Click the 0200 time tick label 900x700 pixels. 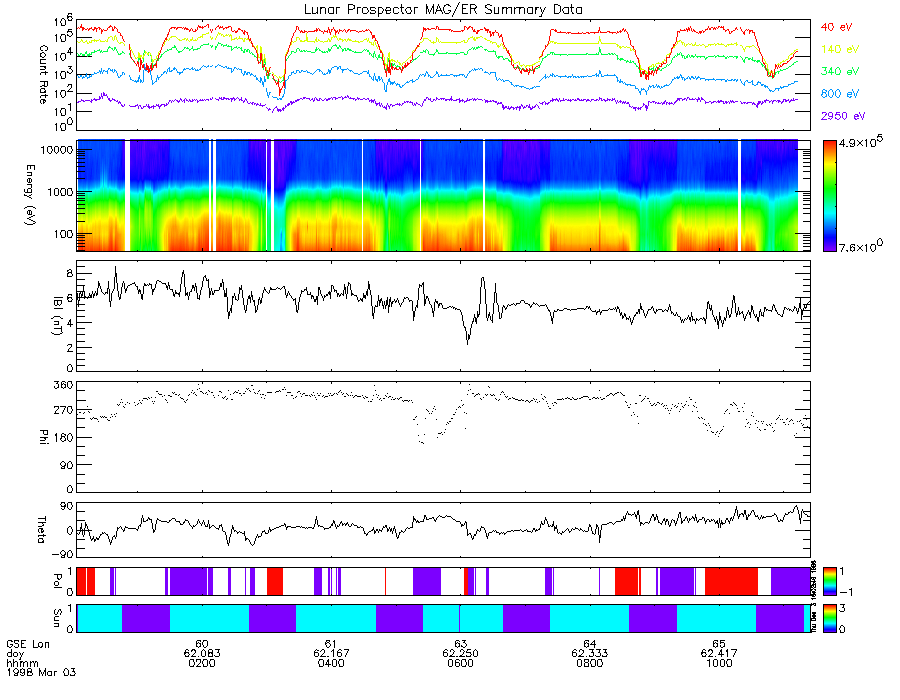(202, 663)
